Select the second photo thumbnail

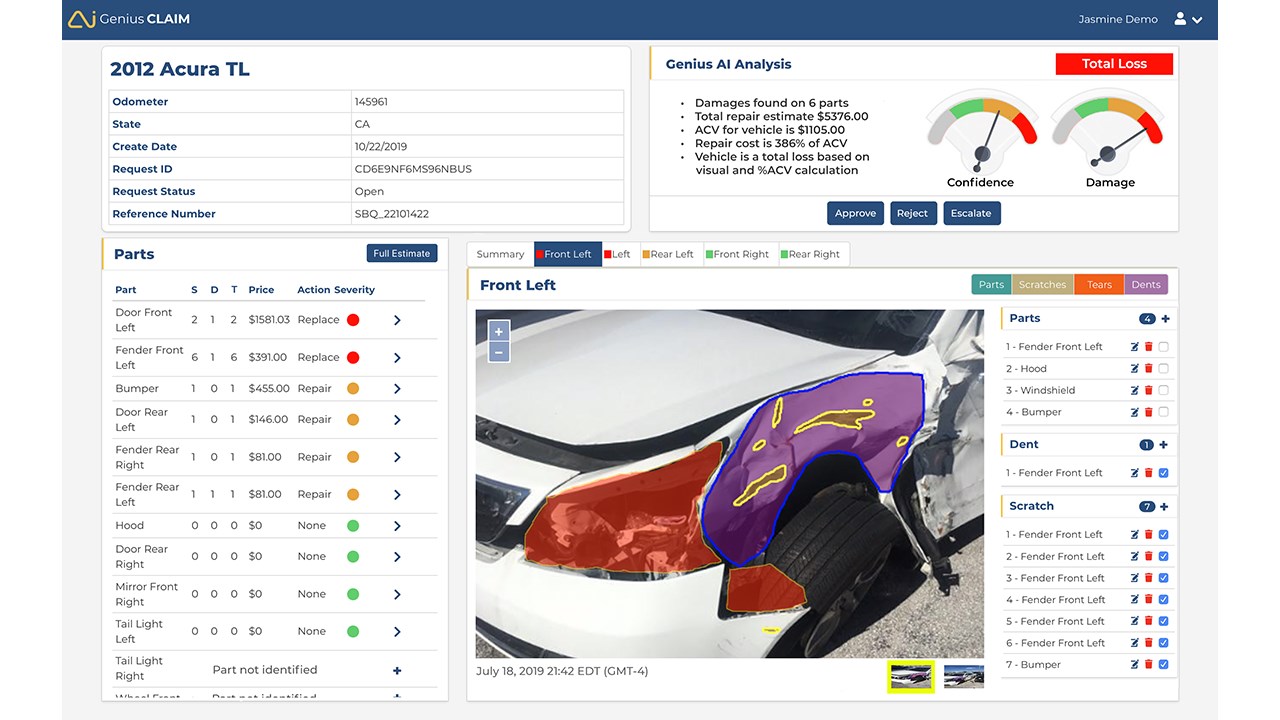point(964,677)
